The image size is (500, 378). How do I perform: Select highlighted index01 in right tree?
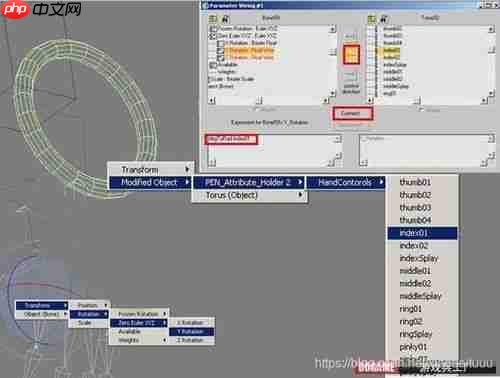(391, 50)
